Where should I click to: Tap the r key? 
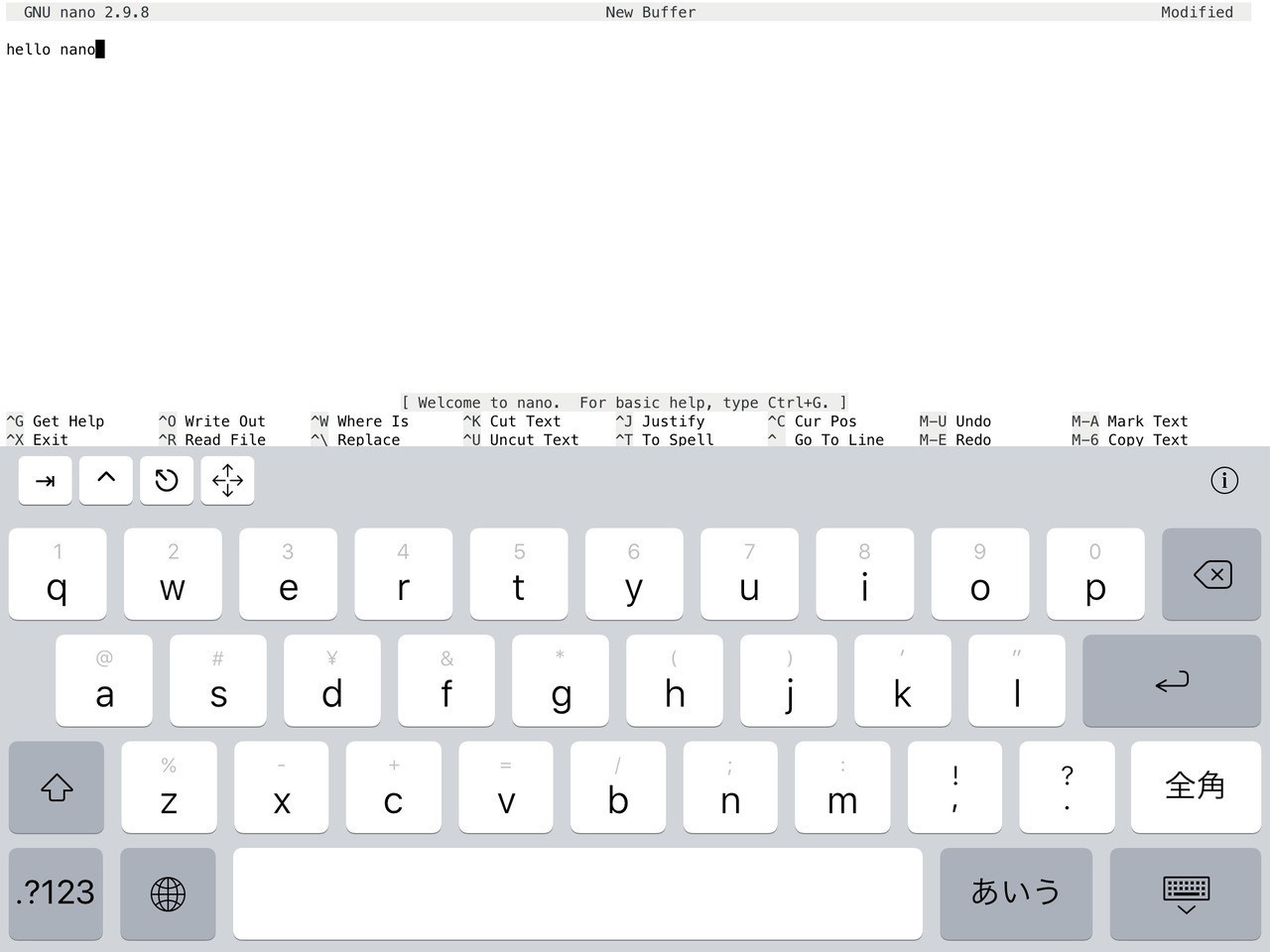pos(403,574)
